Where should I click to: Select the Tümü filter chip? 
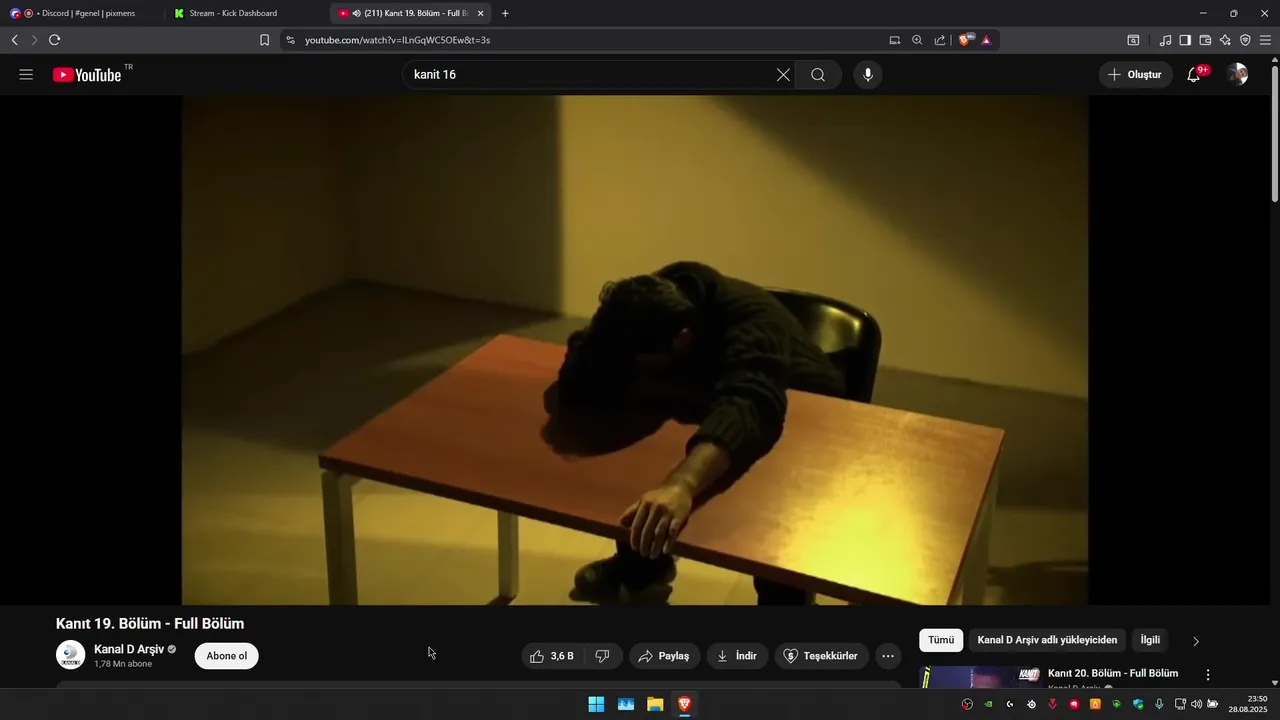point(941,640)
